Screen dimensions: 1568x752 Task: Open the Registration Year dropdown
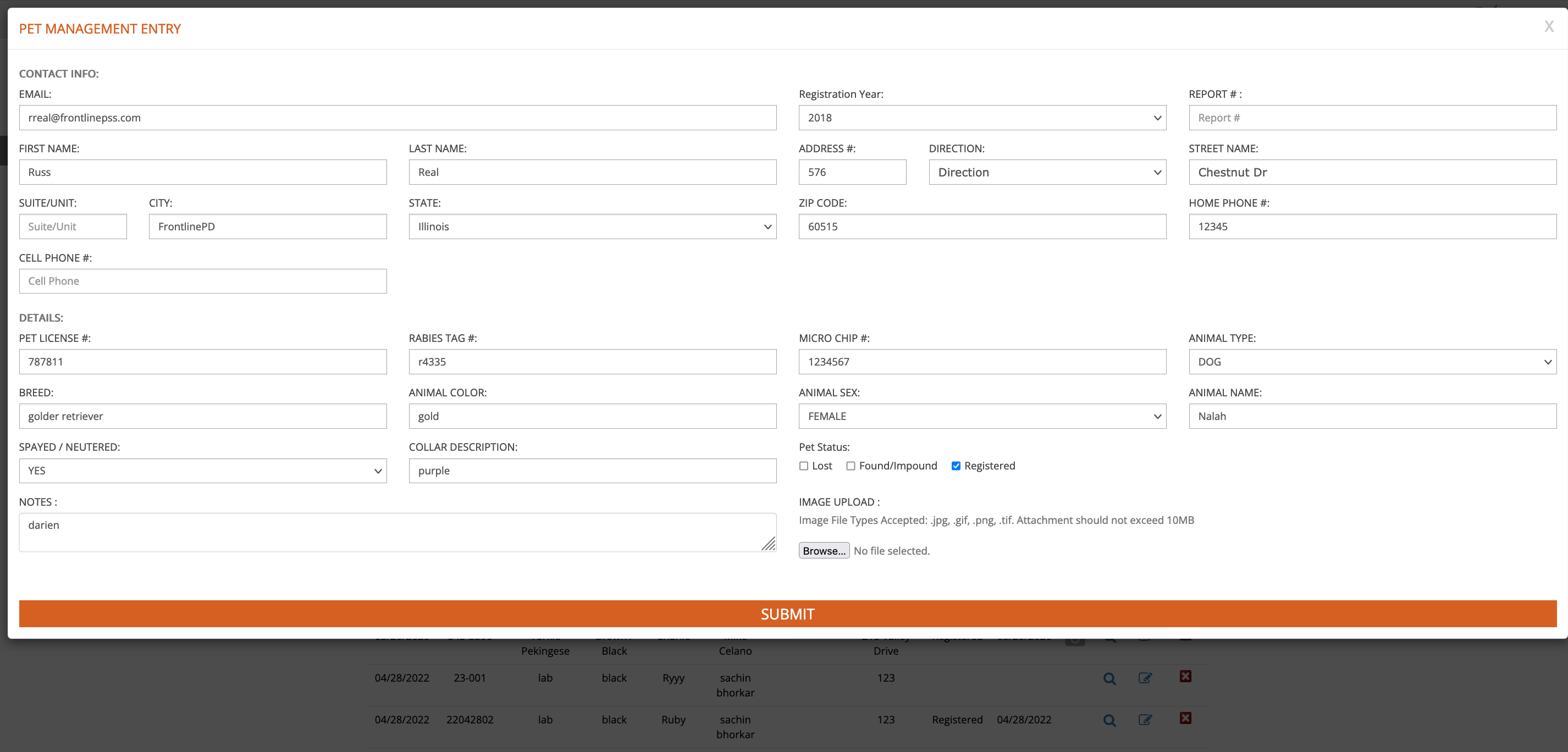click(x=982, y=118)
